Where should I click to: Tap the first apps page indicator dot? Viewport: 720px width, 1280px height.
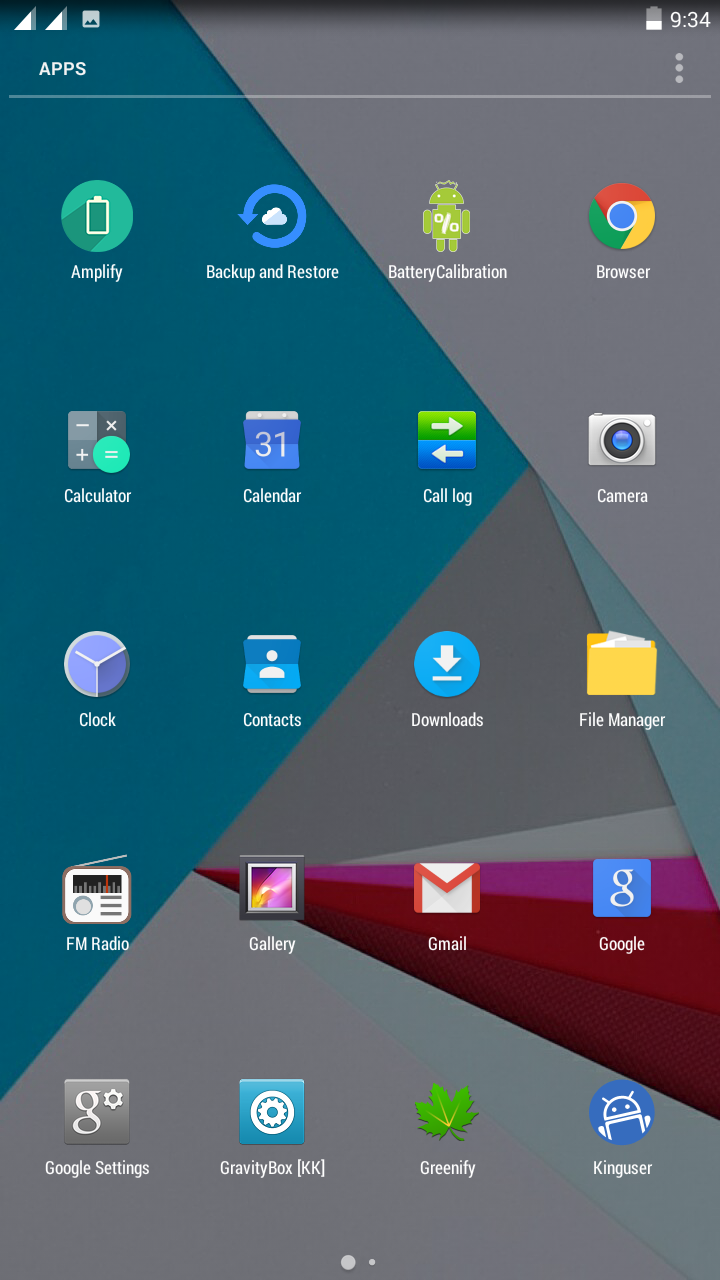click(348, 1262)
